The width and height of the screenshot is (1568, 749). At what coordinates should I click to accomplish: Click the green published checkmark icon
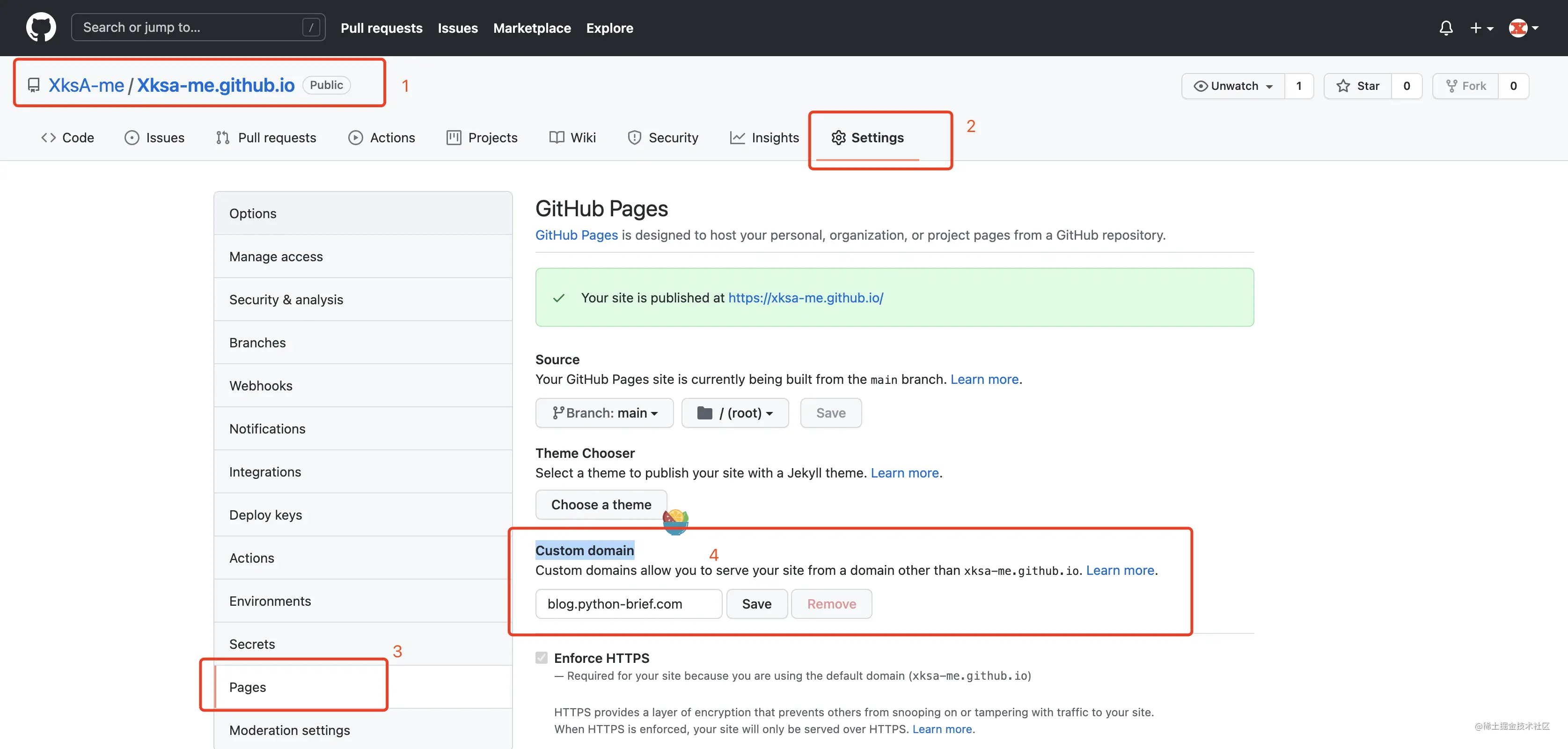(559, 298)
